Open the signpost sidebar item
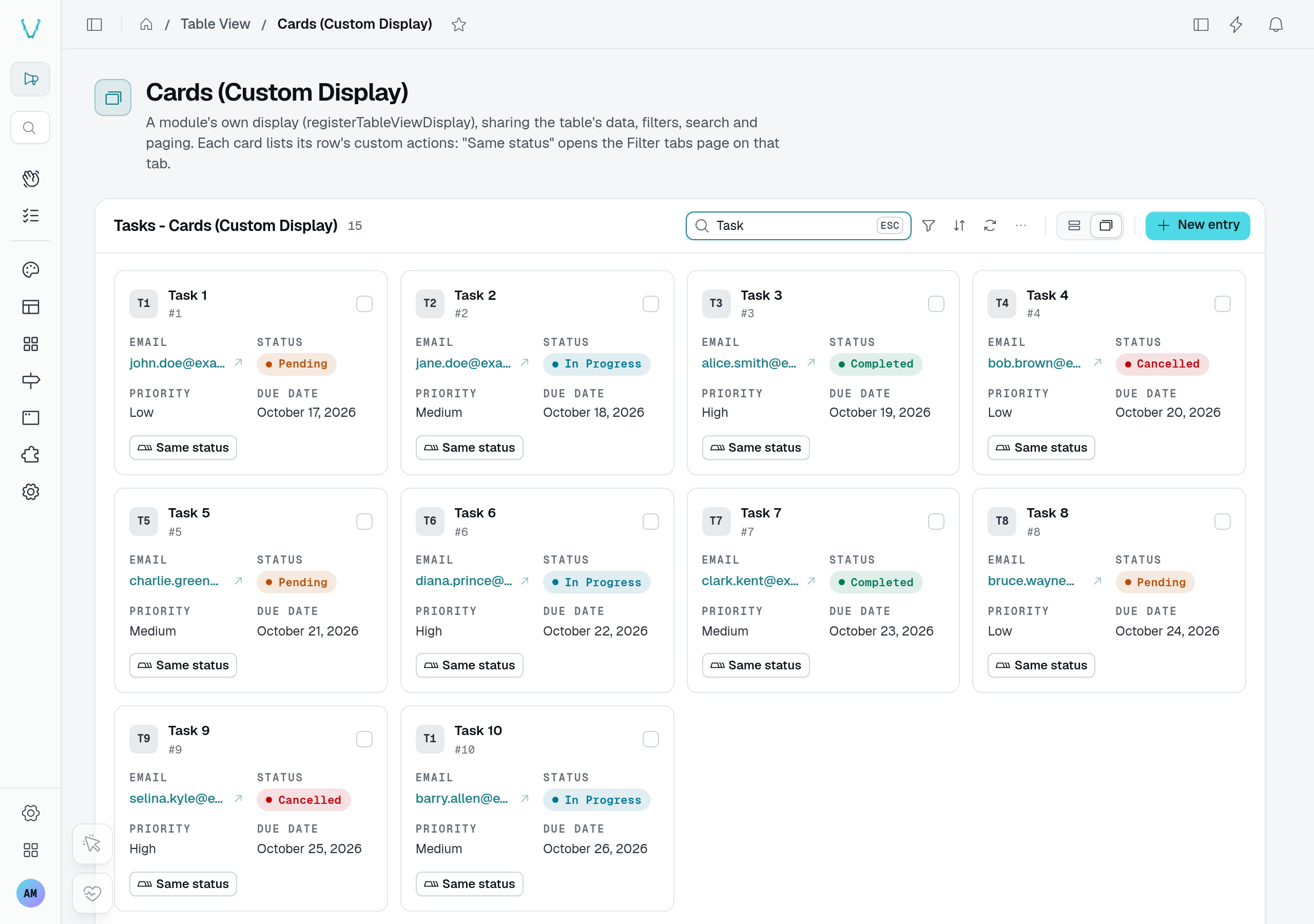This screenshot has width=1314, height=924. [30, 381]
